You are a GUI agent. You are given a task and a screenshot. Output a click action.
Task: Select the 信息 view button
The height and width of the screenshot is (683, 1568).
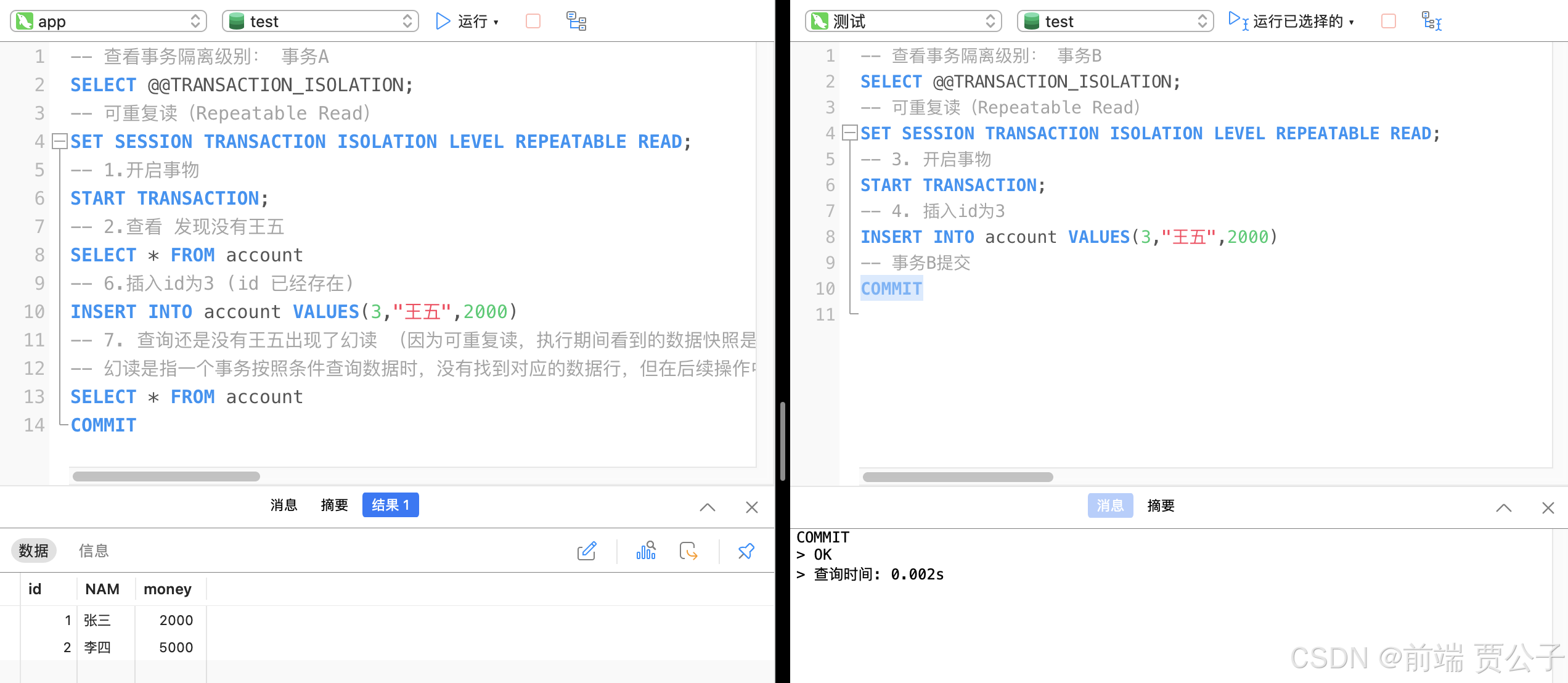coord(94,551)
